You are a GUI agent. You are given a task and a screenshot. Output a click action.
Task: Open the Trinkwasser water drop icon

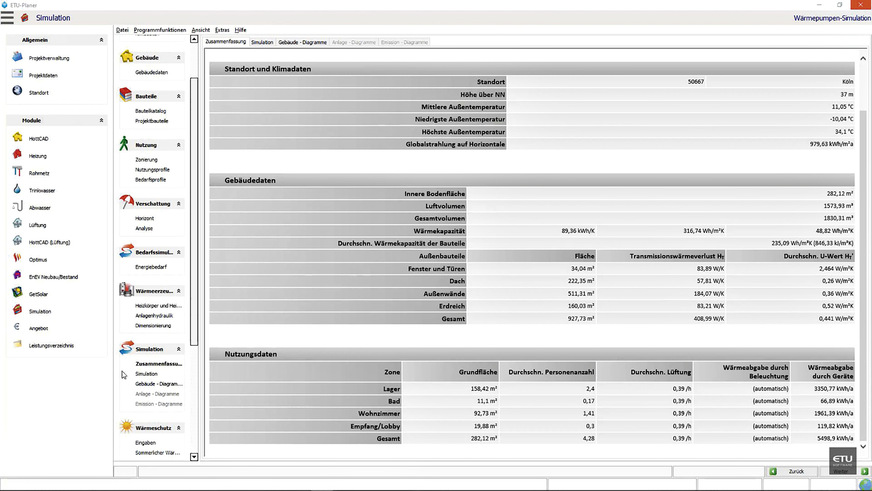17,190
